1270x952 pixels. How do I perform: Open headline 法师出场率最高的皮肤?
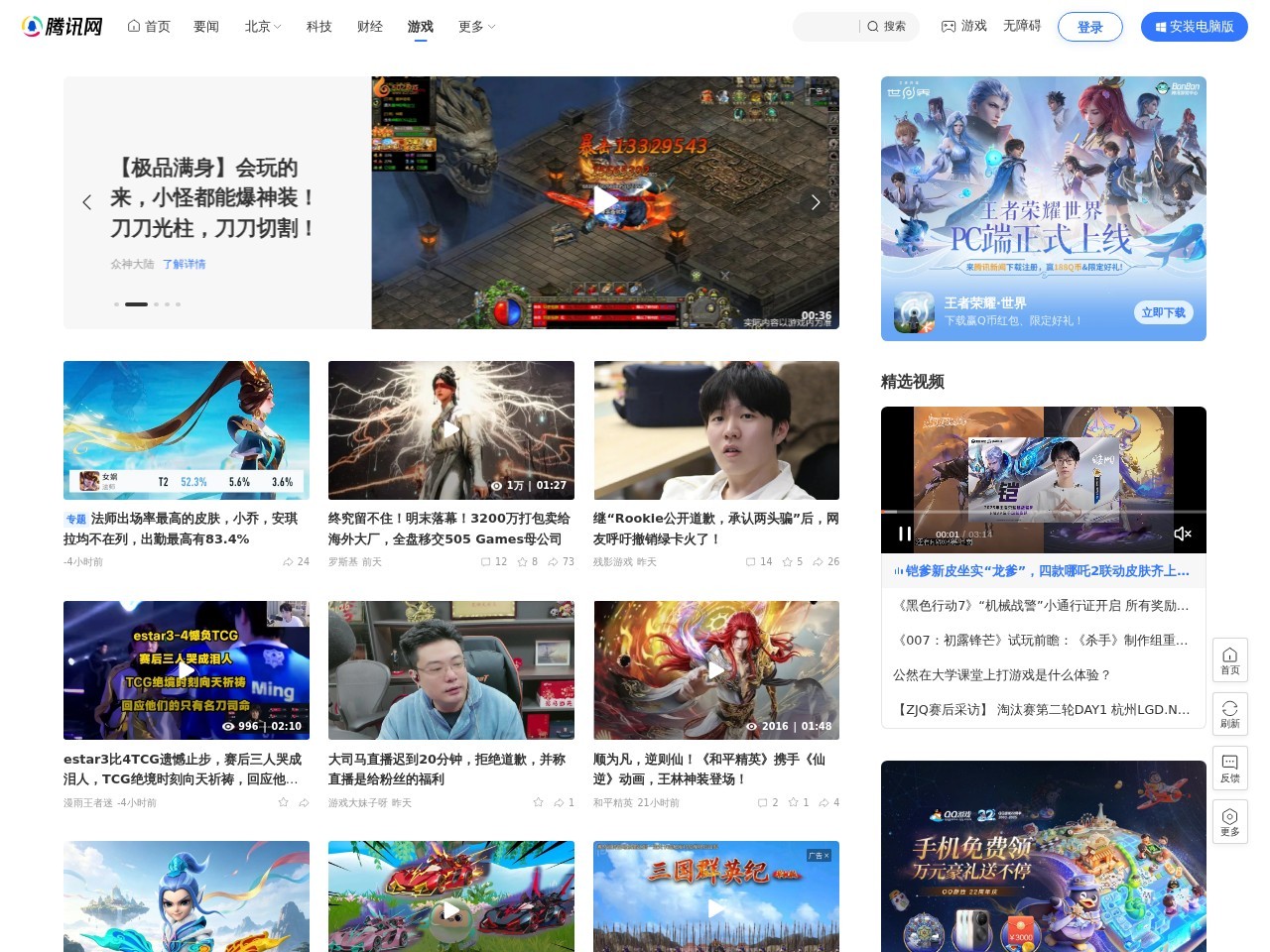tap(181, 529)
